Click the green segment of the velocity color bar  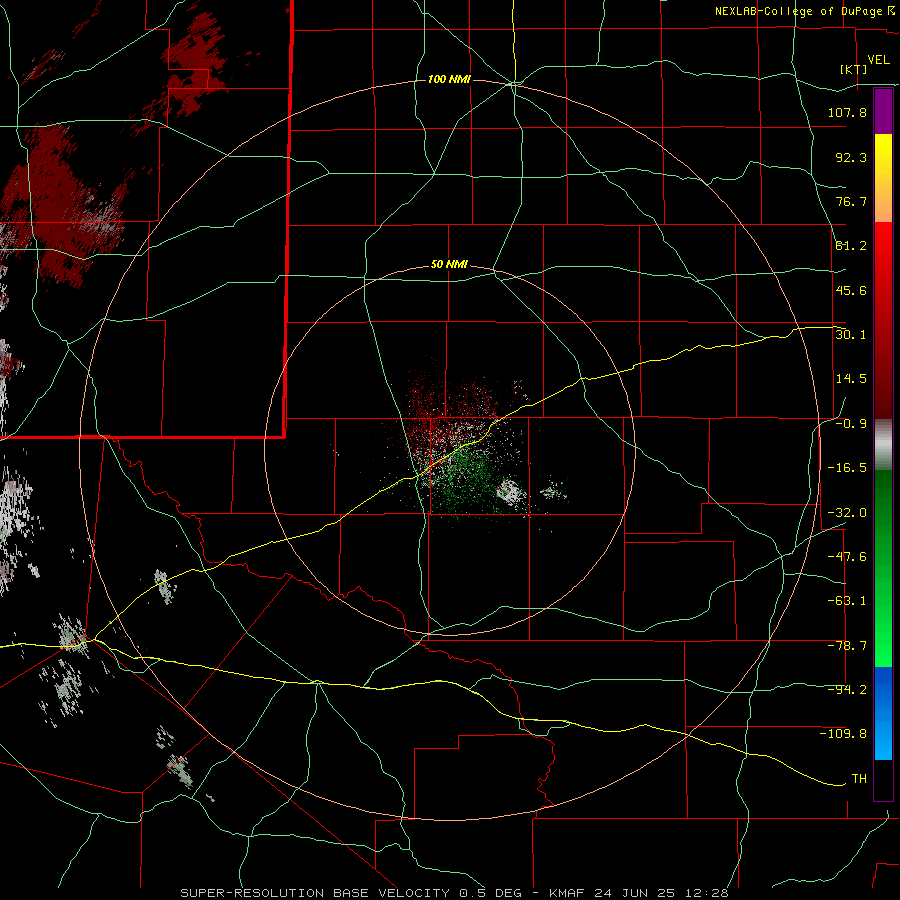coord(883,568)
